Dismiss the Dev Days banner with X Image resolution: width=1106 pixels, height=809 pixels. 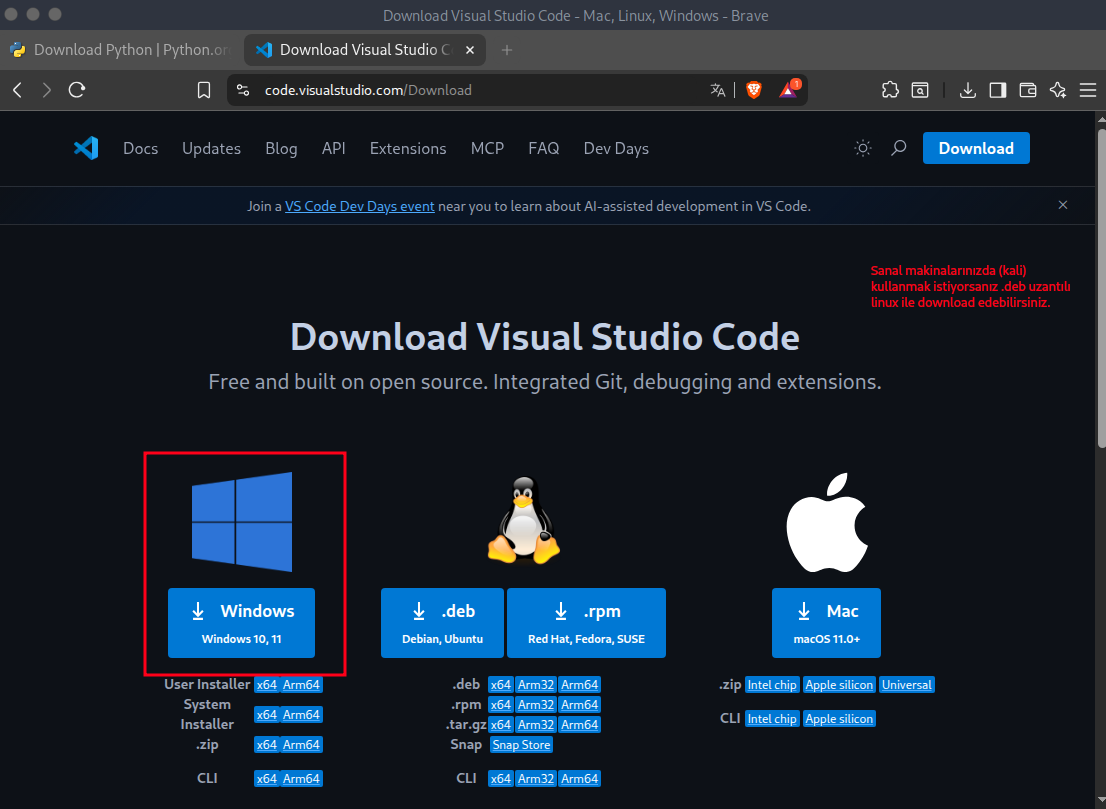click(x=1063, y=205)
